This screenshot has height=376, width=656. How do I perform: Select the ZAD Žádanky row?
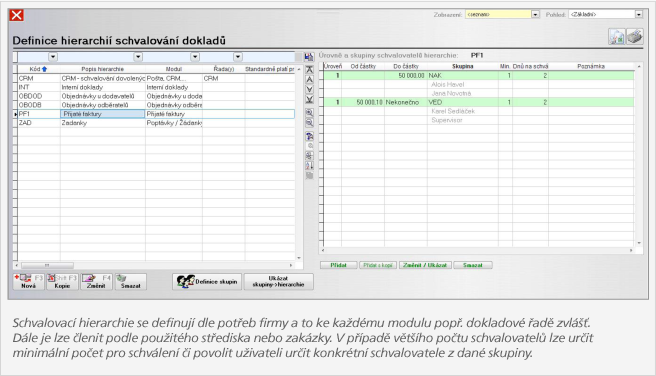(156, 123)
